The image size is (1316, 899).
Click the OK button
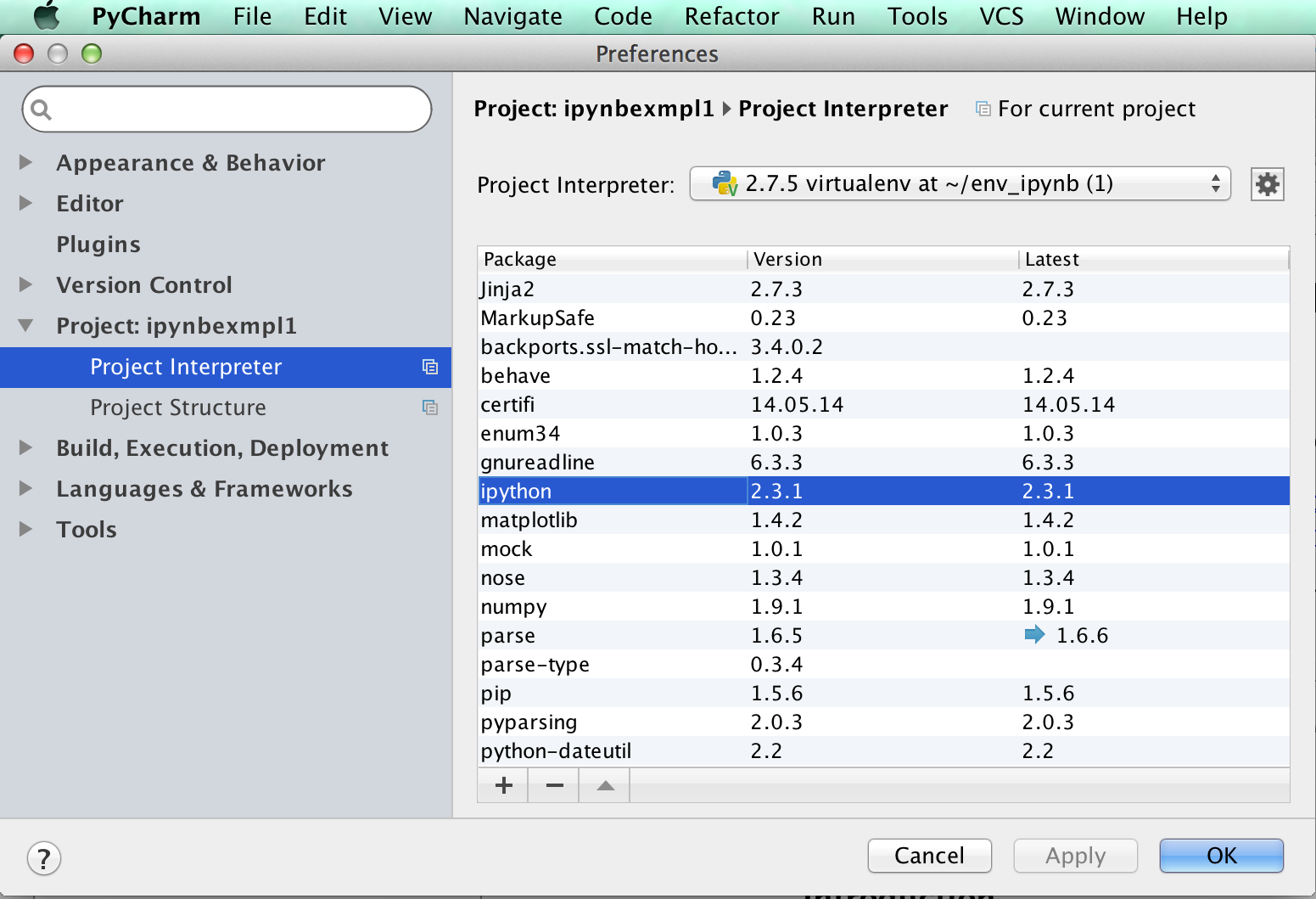[x=1221, y=856]
